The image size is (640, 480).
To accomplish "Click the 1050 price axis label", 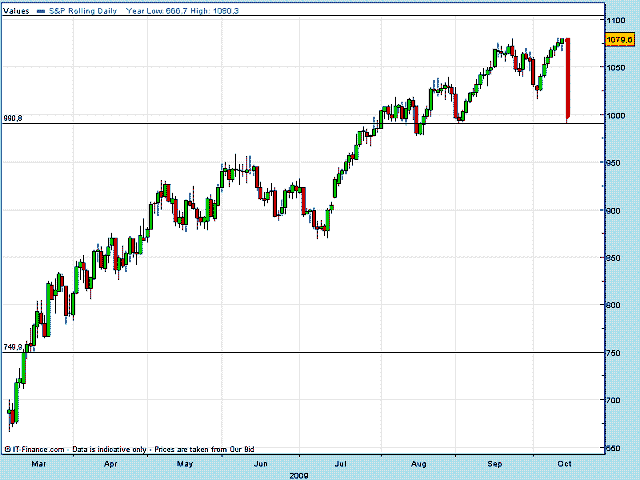I will point(616,67).
